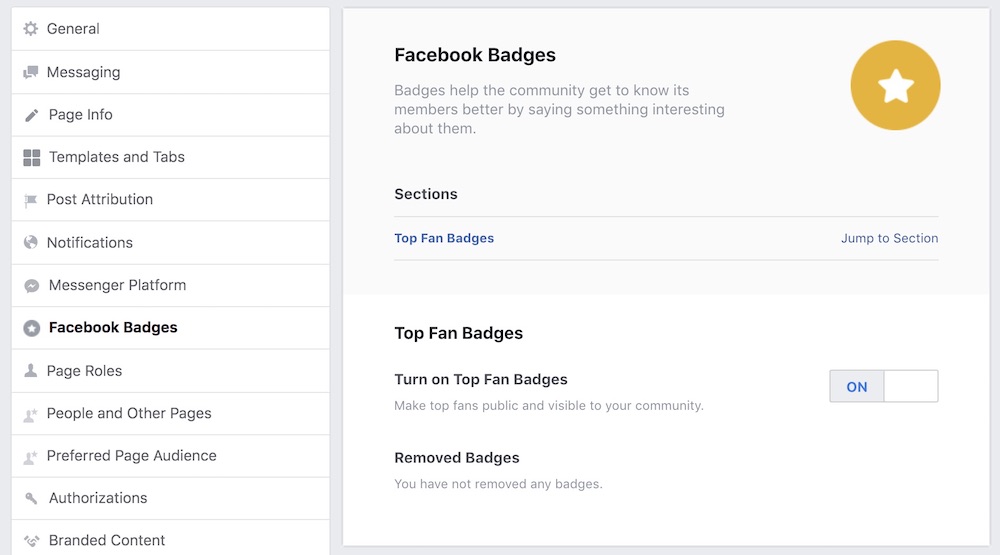
Task: Click the Messaging chat bubbles icon
Action: 31,72
